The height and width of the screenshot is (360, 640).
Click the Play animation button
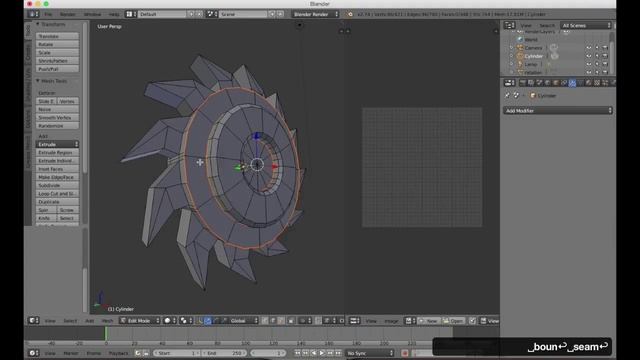[322, 353]
